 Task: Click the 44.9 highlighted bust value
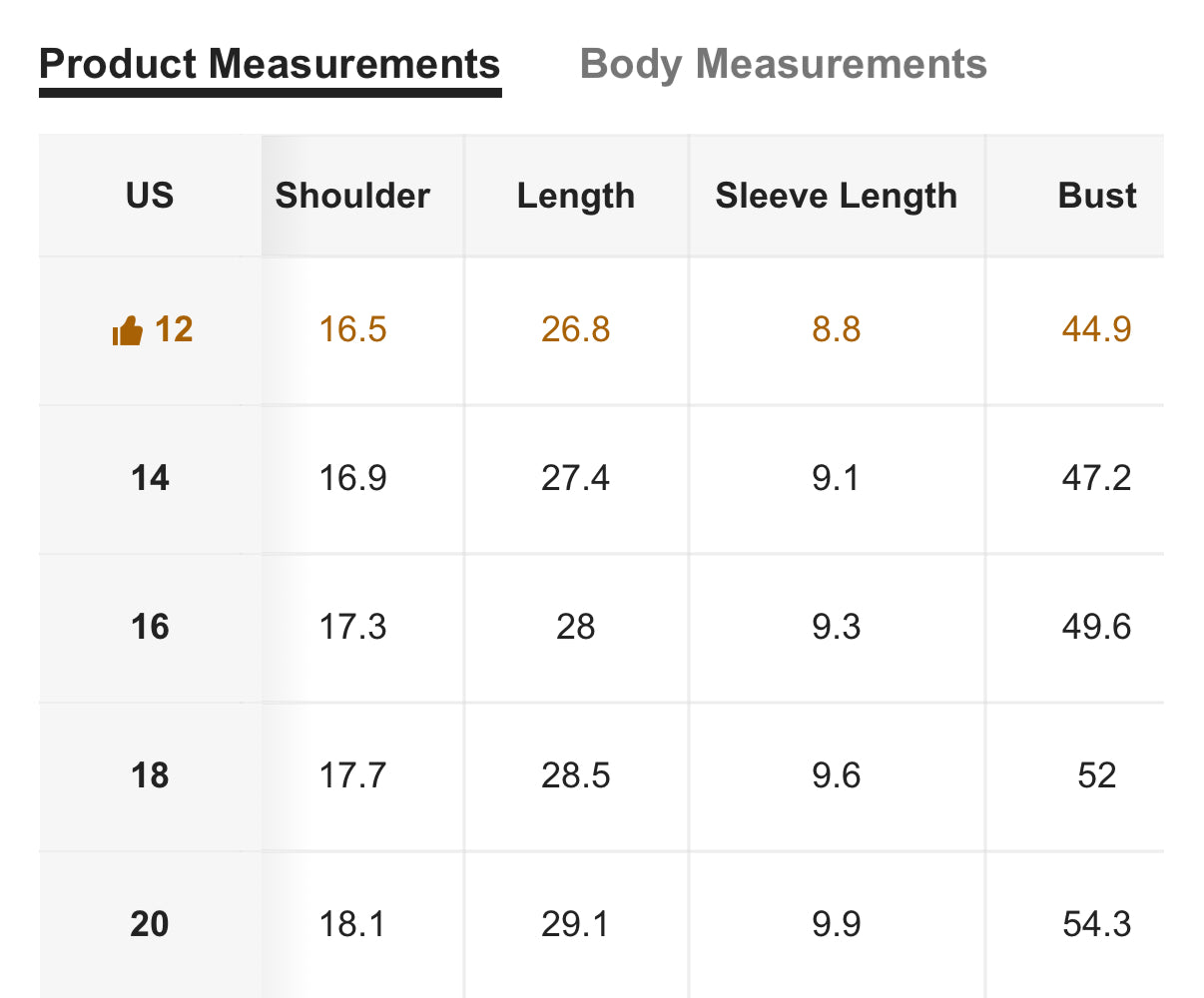pos(1097,329)
